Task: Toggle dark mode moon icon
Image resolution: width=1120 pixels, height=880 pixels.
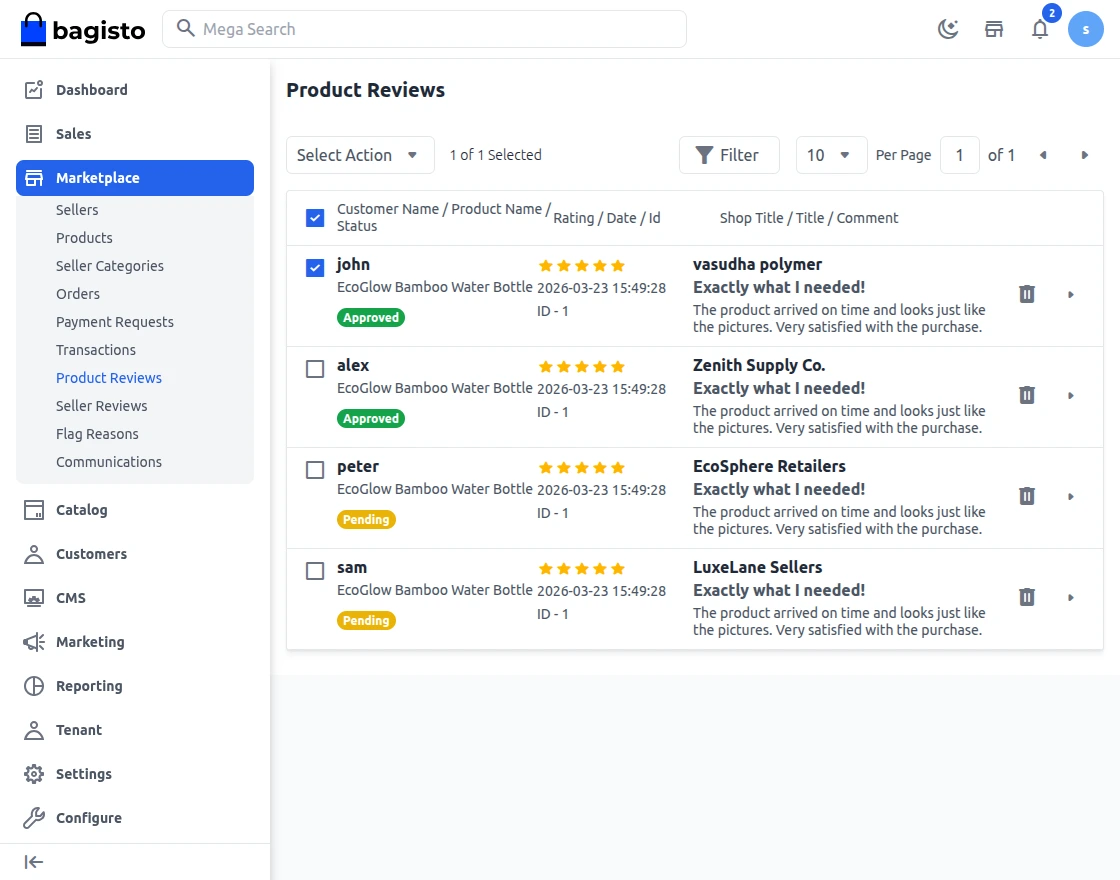Action: tap(948, 29)
